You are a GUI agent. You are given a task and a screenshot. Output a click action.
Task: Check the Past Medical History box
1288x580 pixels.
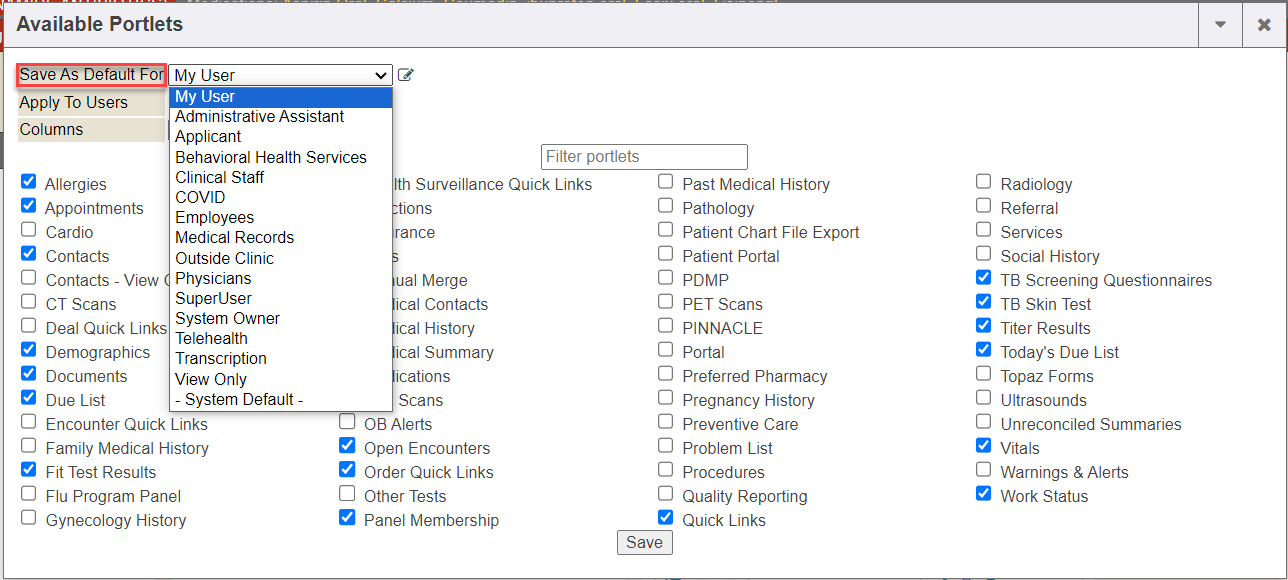click(666, 182)
